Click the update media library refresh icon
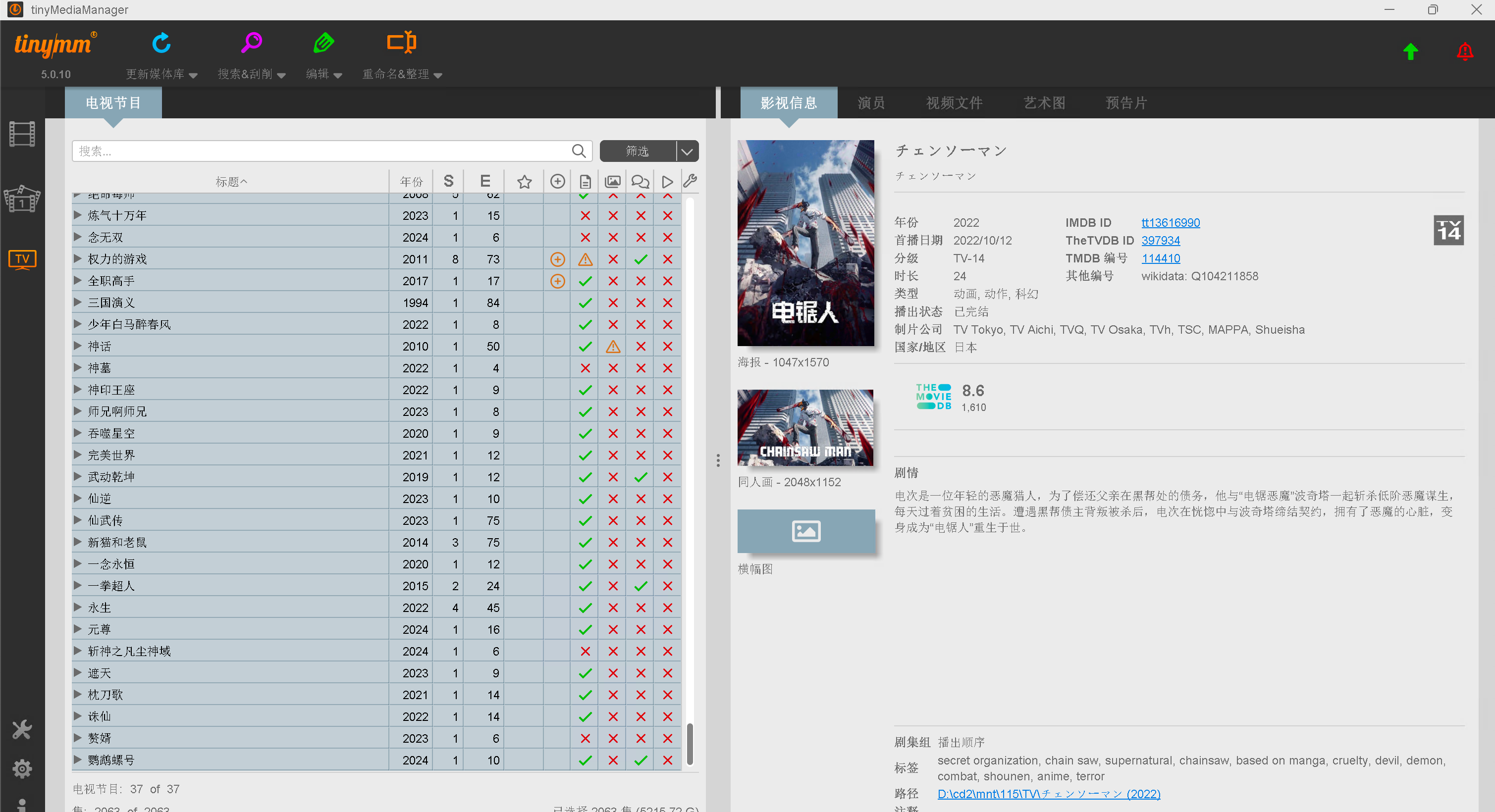The width and height of the screenshot is (1495, 812). [161, 43]
